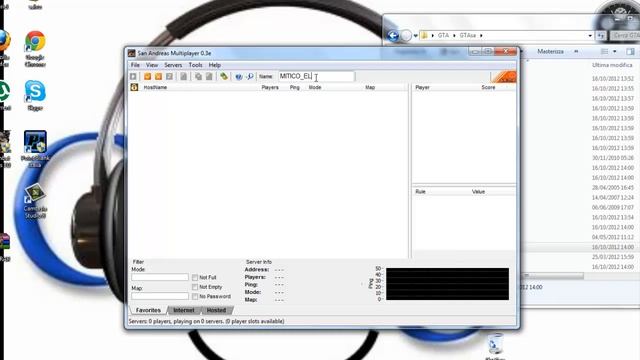The image size is (640, 360).
Task: Click the Explorer horizontal scrollbar
Action: tap(553, 276)
